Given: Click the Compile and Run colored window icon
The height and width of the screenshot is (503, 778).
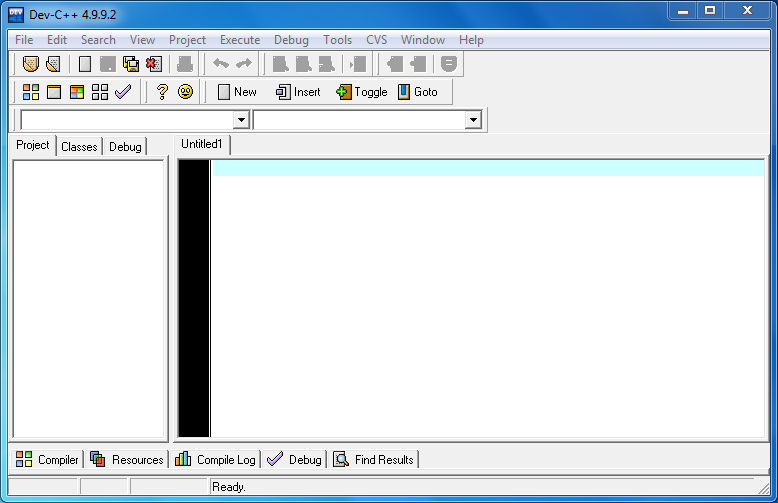Looking at the screenshot, I should 77,92.
